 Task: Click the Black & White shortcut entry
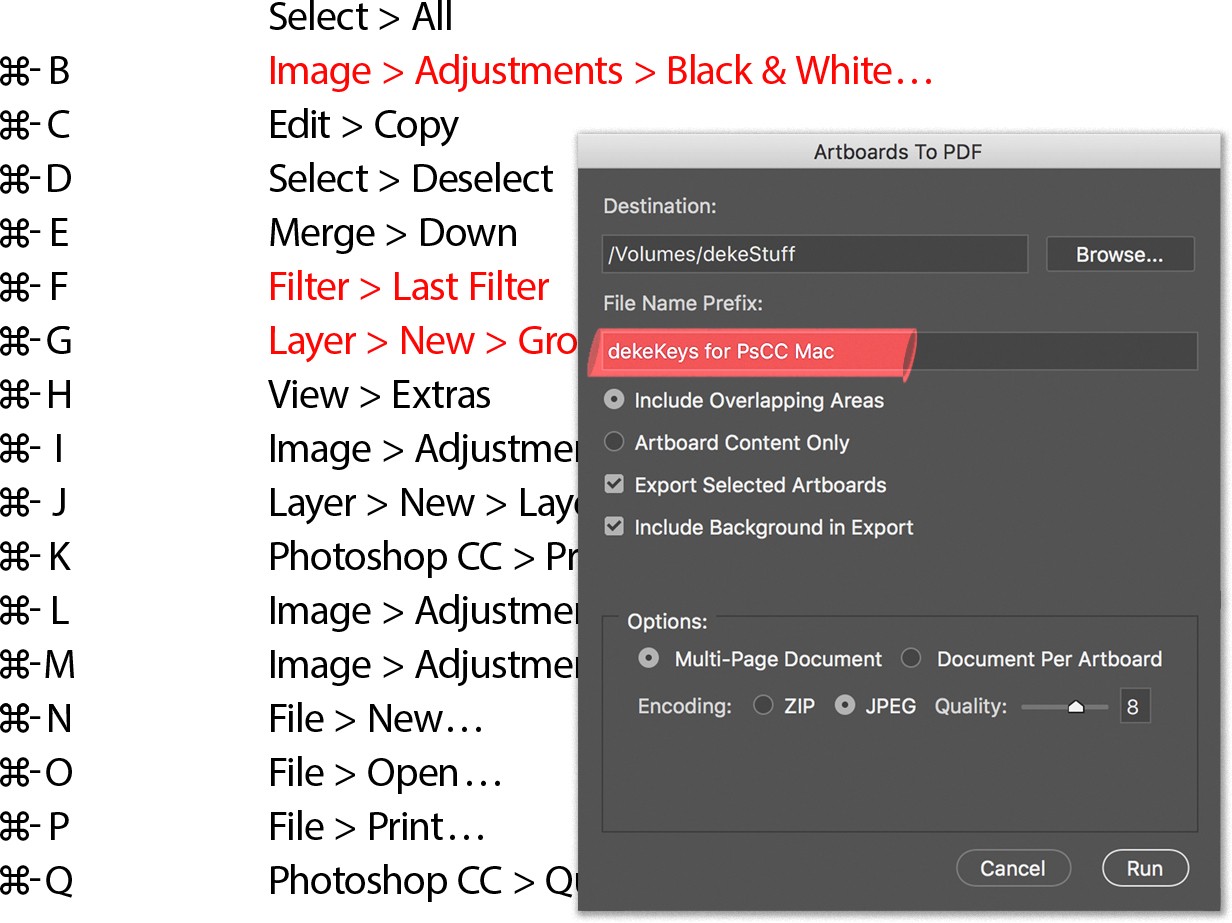coord(600,71)
